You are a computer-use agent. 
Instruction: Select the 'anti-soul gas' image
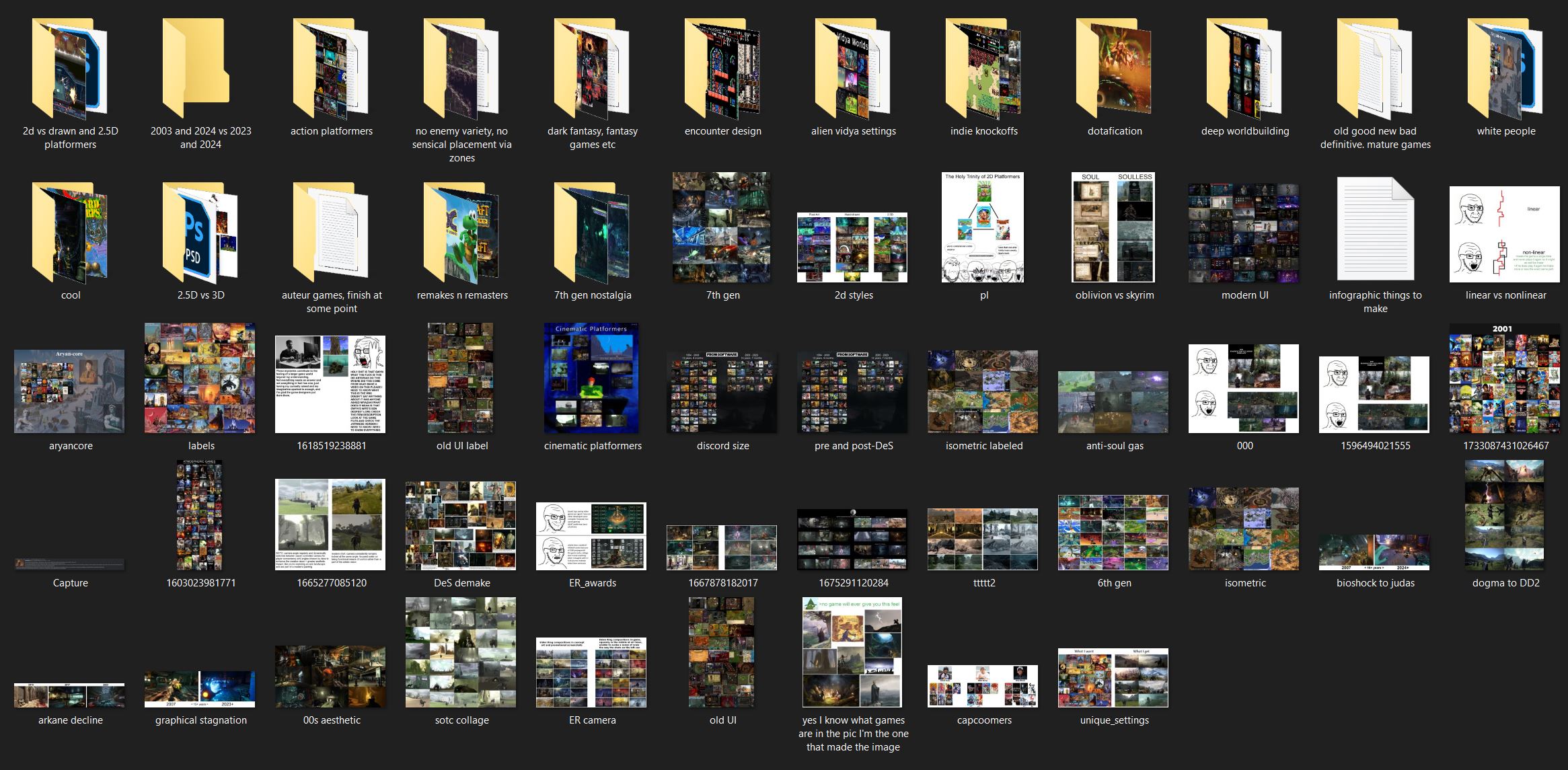[x=1113, y=402]
